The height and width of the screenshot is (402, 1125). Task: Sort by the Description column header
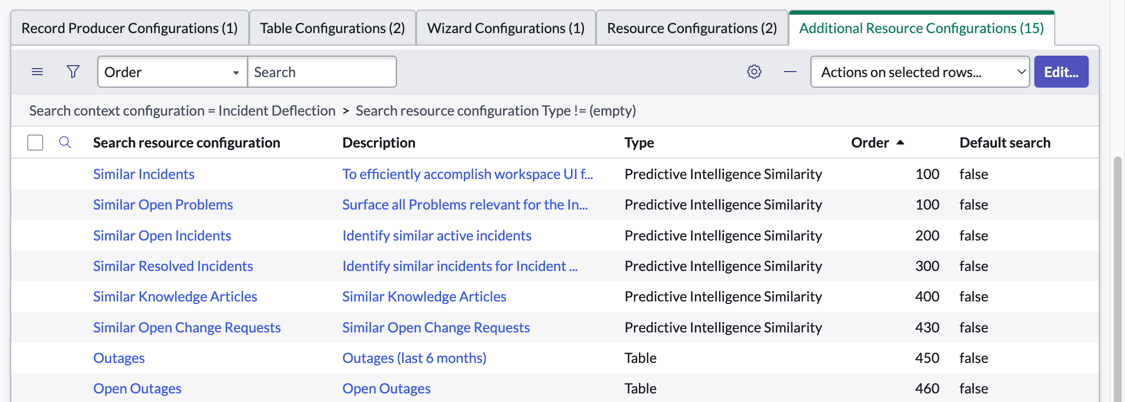(x=379, y=142)
